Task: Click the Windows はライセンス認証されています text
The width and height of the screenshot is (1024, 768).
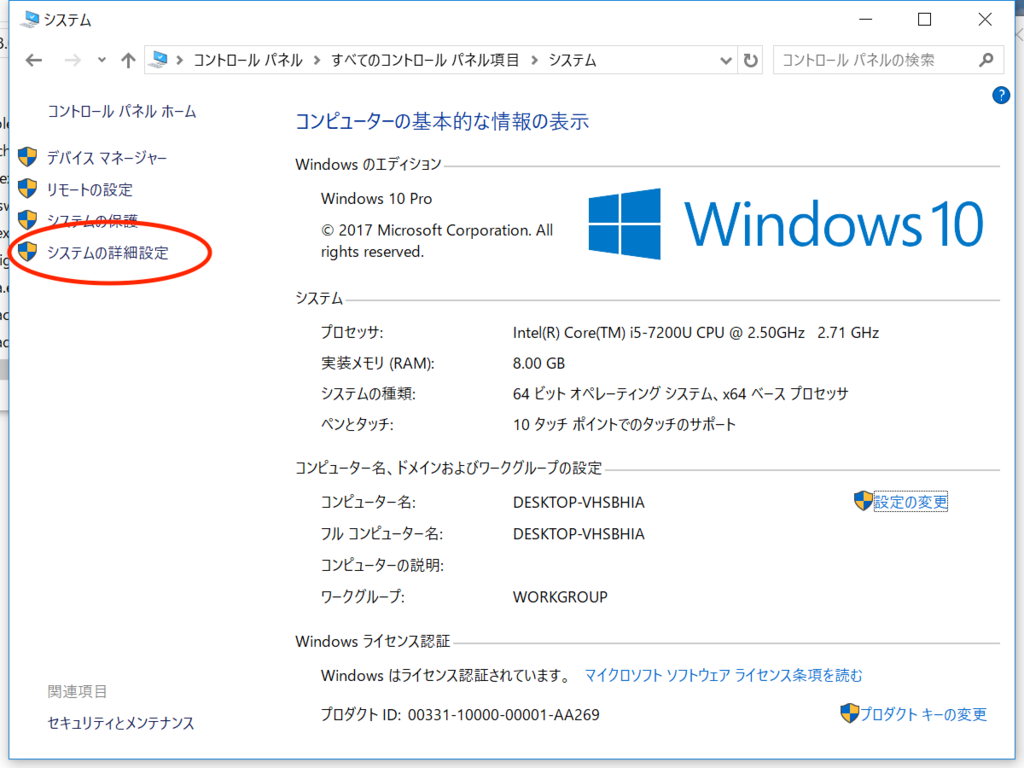Action: click(x=447, y=675)
